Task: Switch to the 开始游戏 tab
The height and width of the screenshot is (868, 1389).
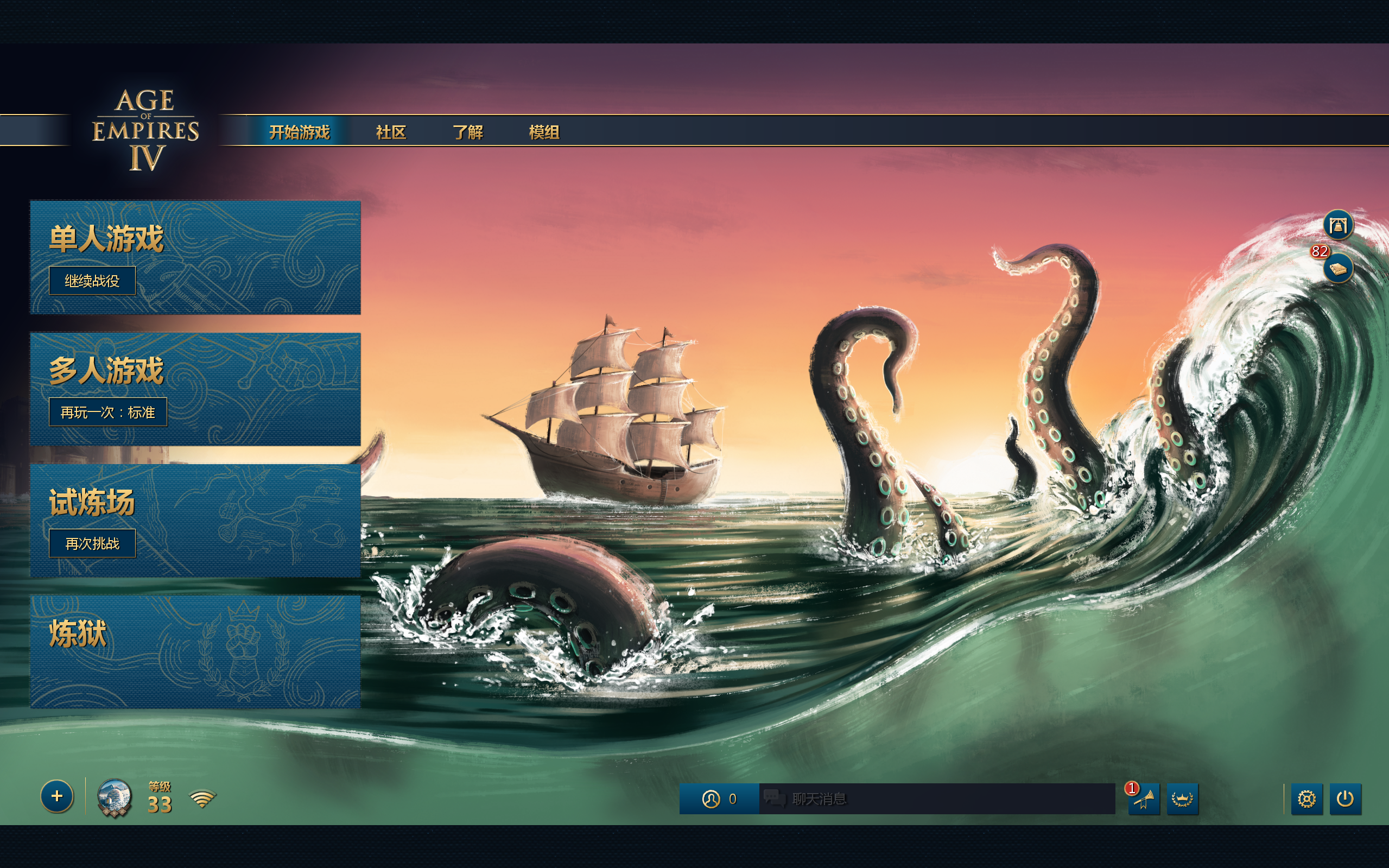Action: (300, 132)
